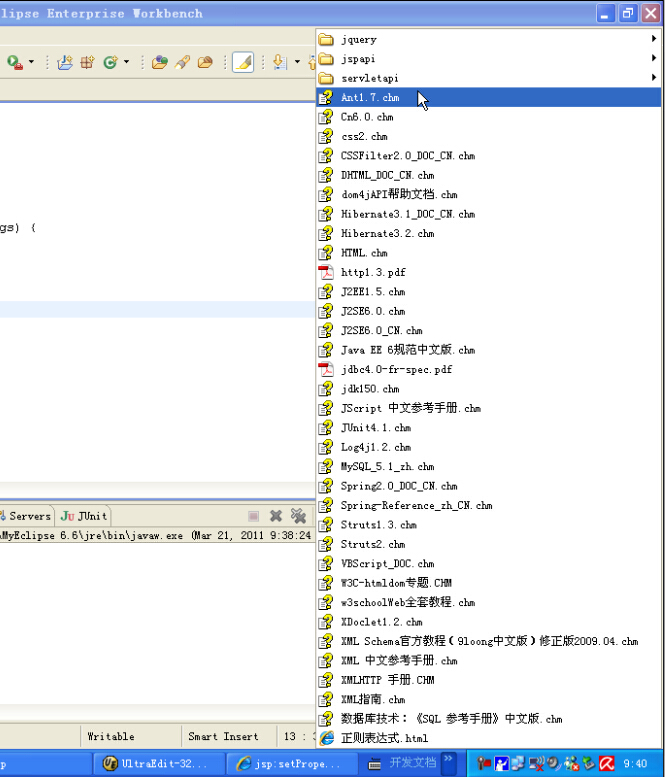Open Hibernate3.2.chm entry
665x777 pixels.
tap(489, 233)
